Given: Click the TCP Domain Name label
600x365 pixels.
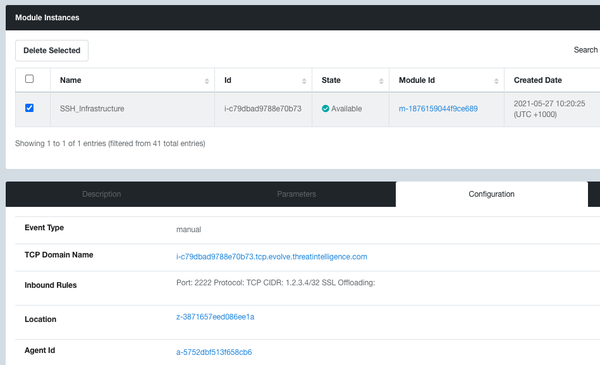Looking at the screenshot, I should pyautogui.click(x=59, y=255).
